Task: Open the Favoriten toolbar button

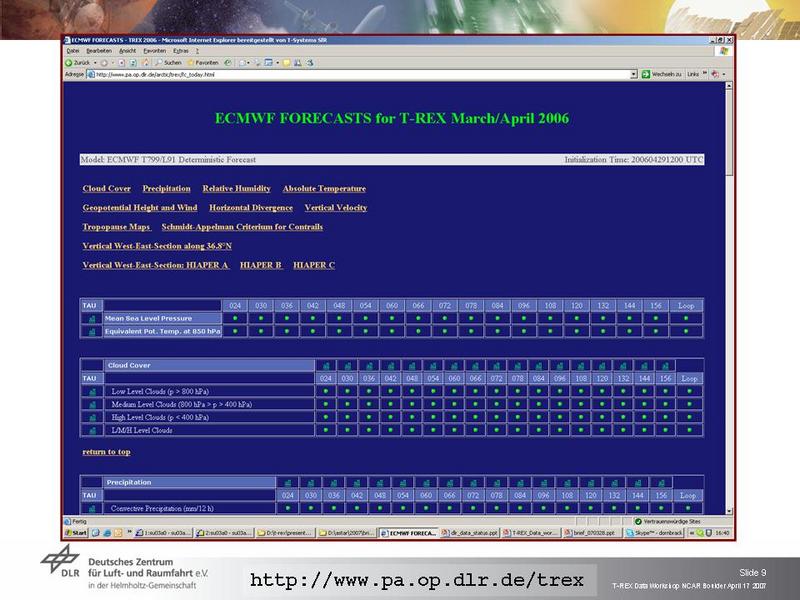Action: pyautogui.click(x=203, y=63)
